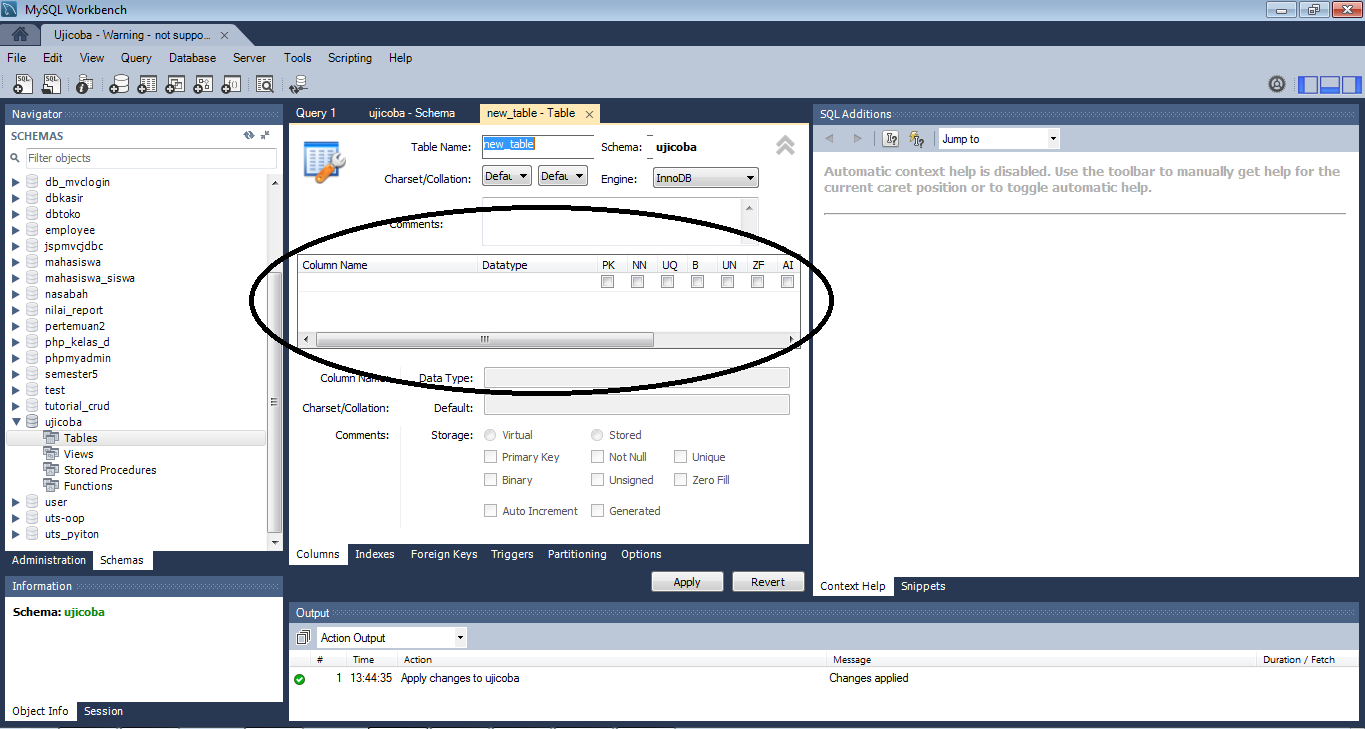Refresh the schemas list in Navigator
The width and height of the screenshot is (1365, 729).
(251, 135)
